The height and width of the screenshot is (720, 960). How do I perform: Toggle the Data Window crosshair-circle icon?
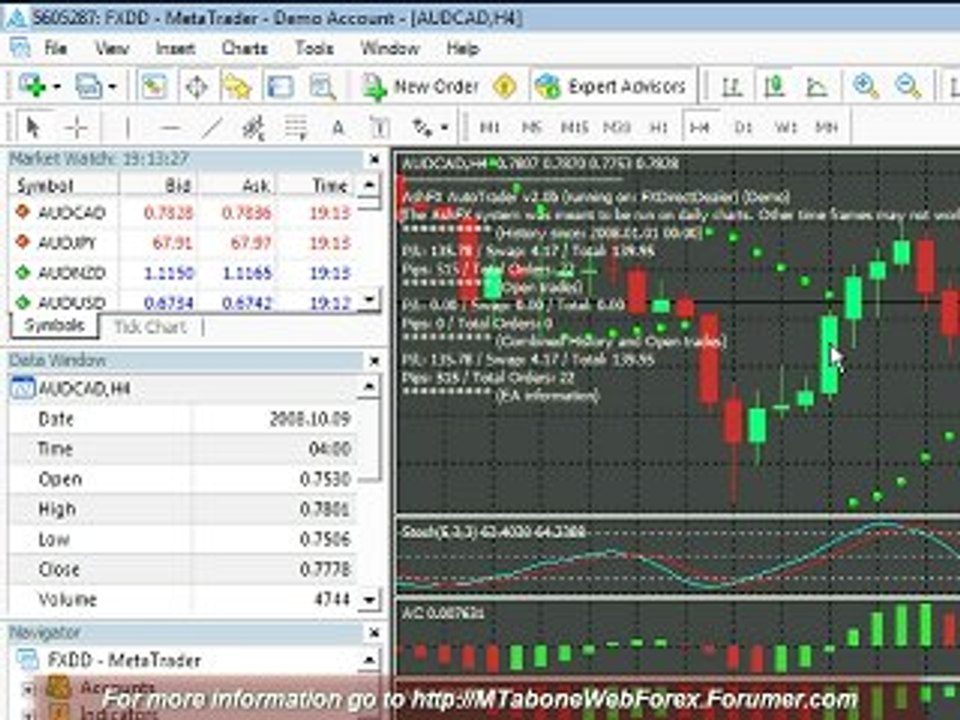197,86
